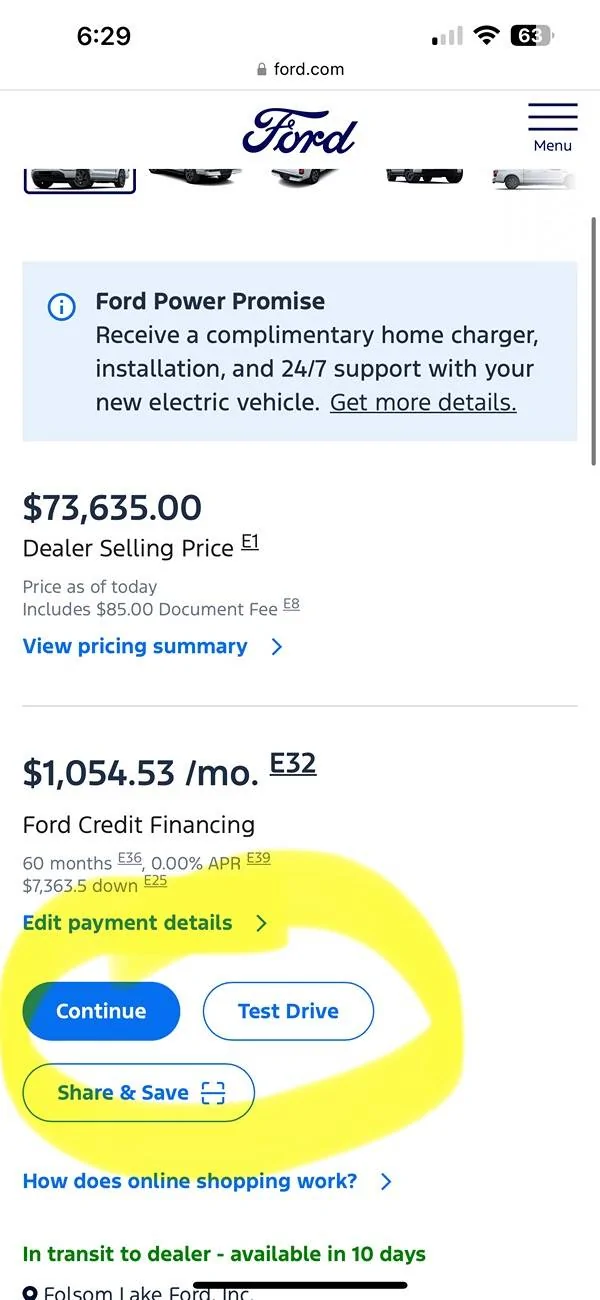Tap the padlock icon beside ford.com
Screen dimensions: 600x1300
(262, 70)
